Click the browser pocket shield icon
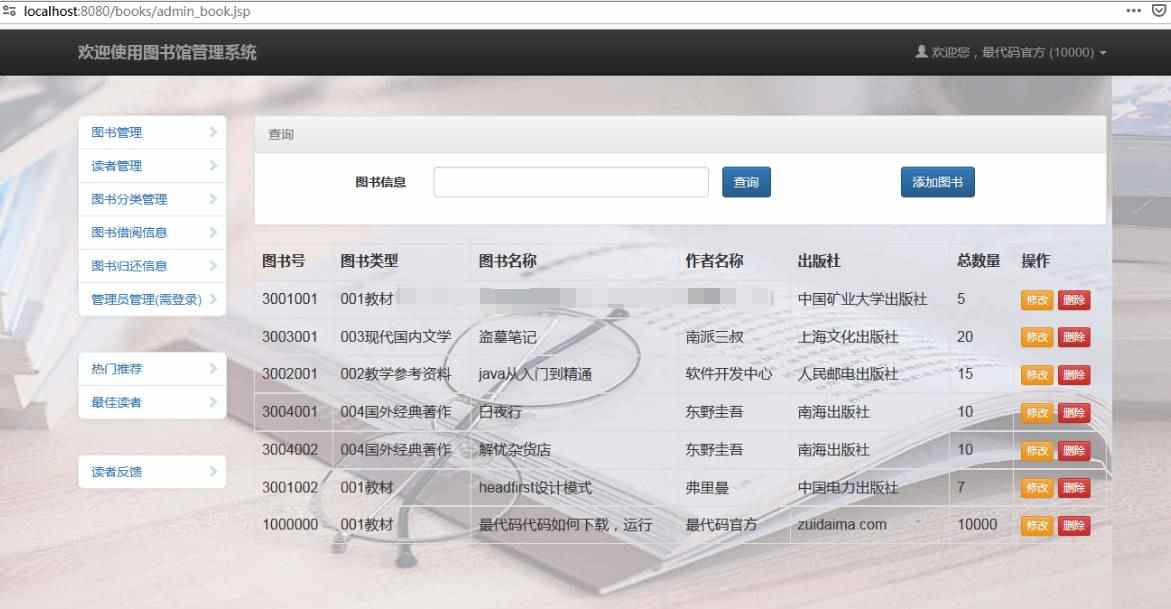 (1159, 10)
